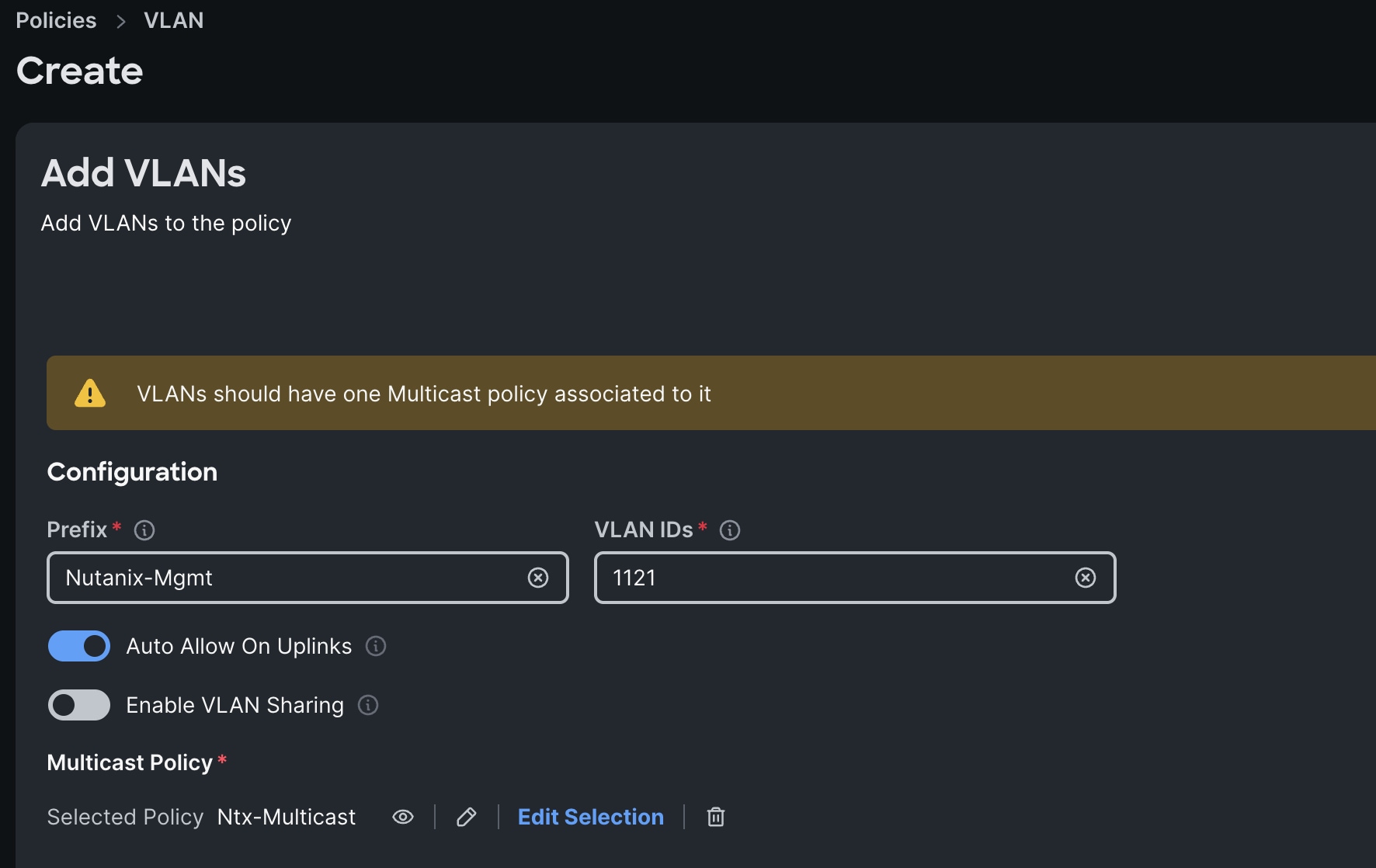Click the warning triangle icon in the banner

coord(90,393)
